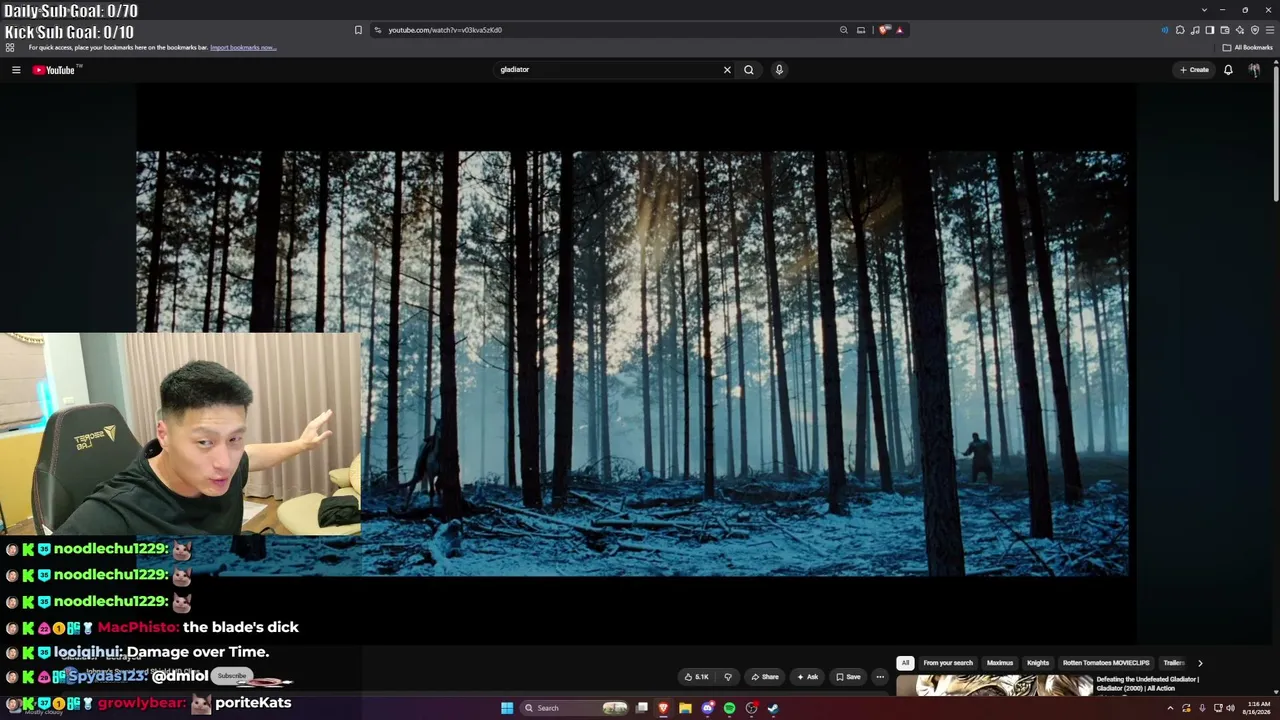Expand the tab search chevron

point(1204,10)
